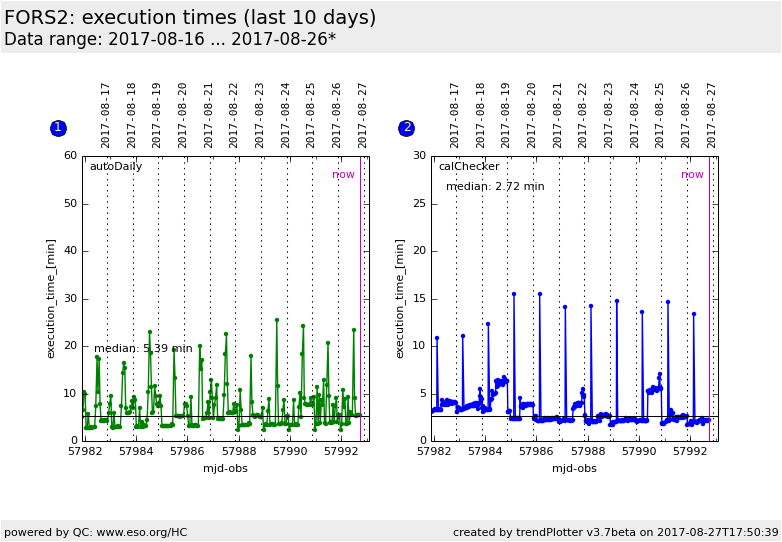Click the 57990 tick on autoDaily x-axis
The image size is (782, 542).
(x=290, y=452)
